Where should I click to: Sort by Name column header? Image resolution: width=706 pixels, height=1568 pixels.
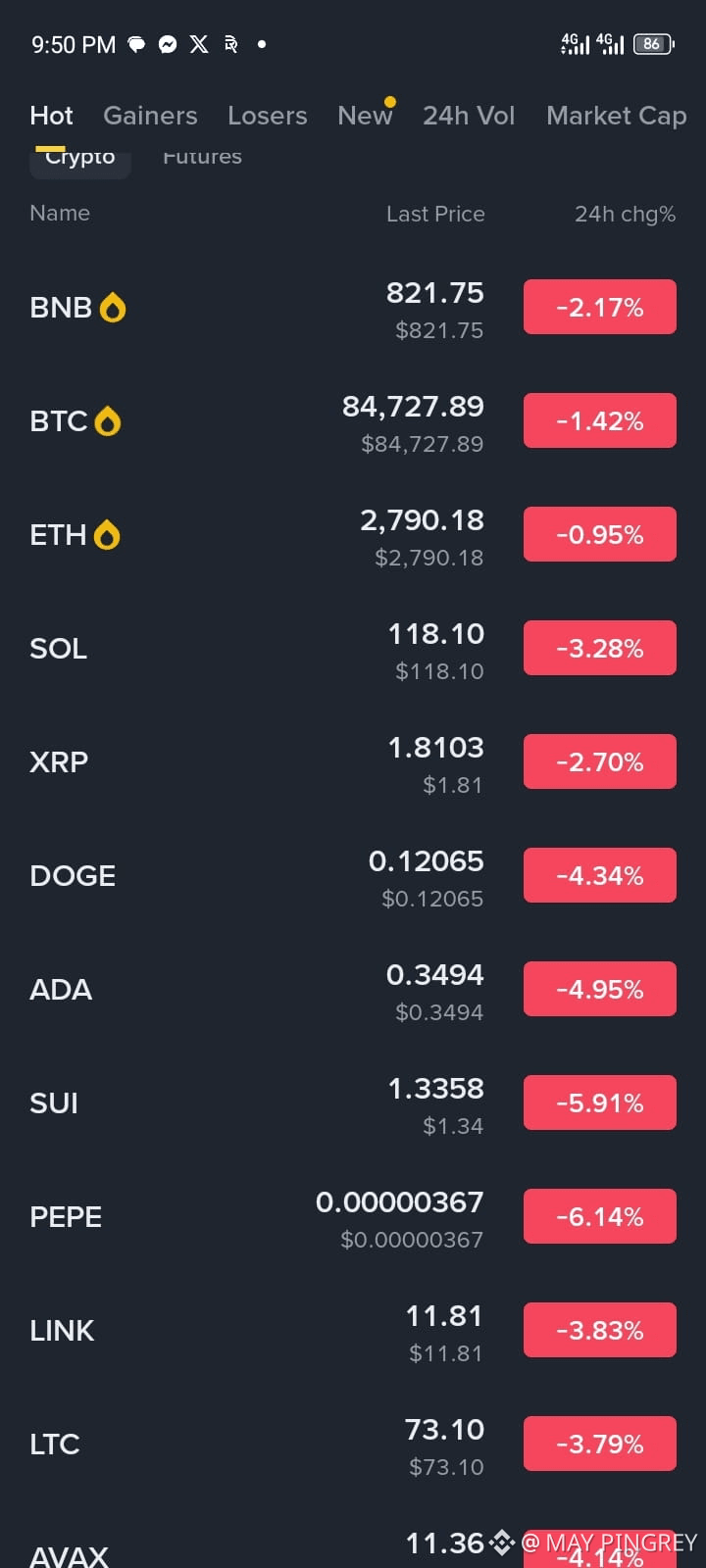(60, 213)
